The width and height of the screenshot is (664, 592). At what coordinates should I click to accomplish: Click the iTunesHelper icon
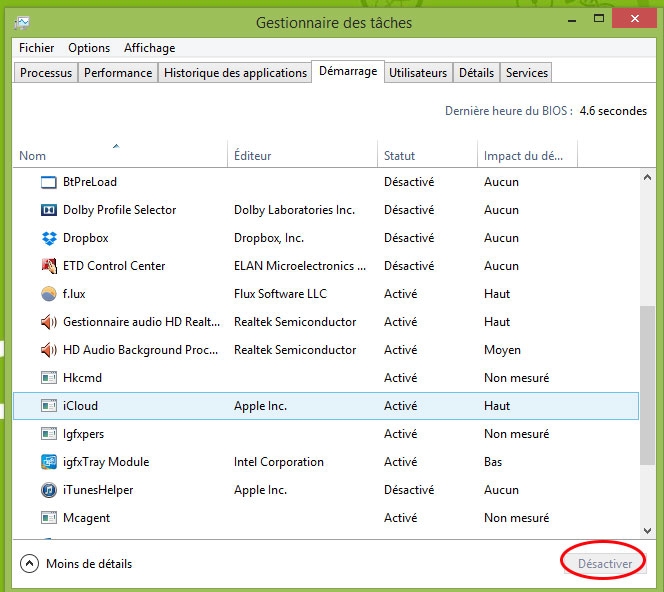tap(49, 490)
